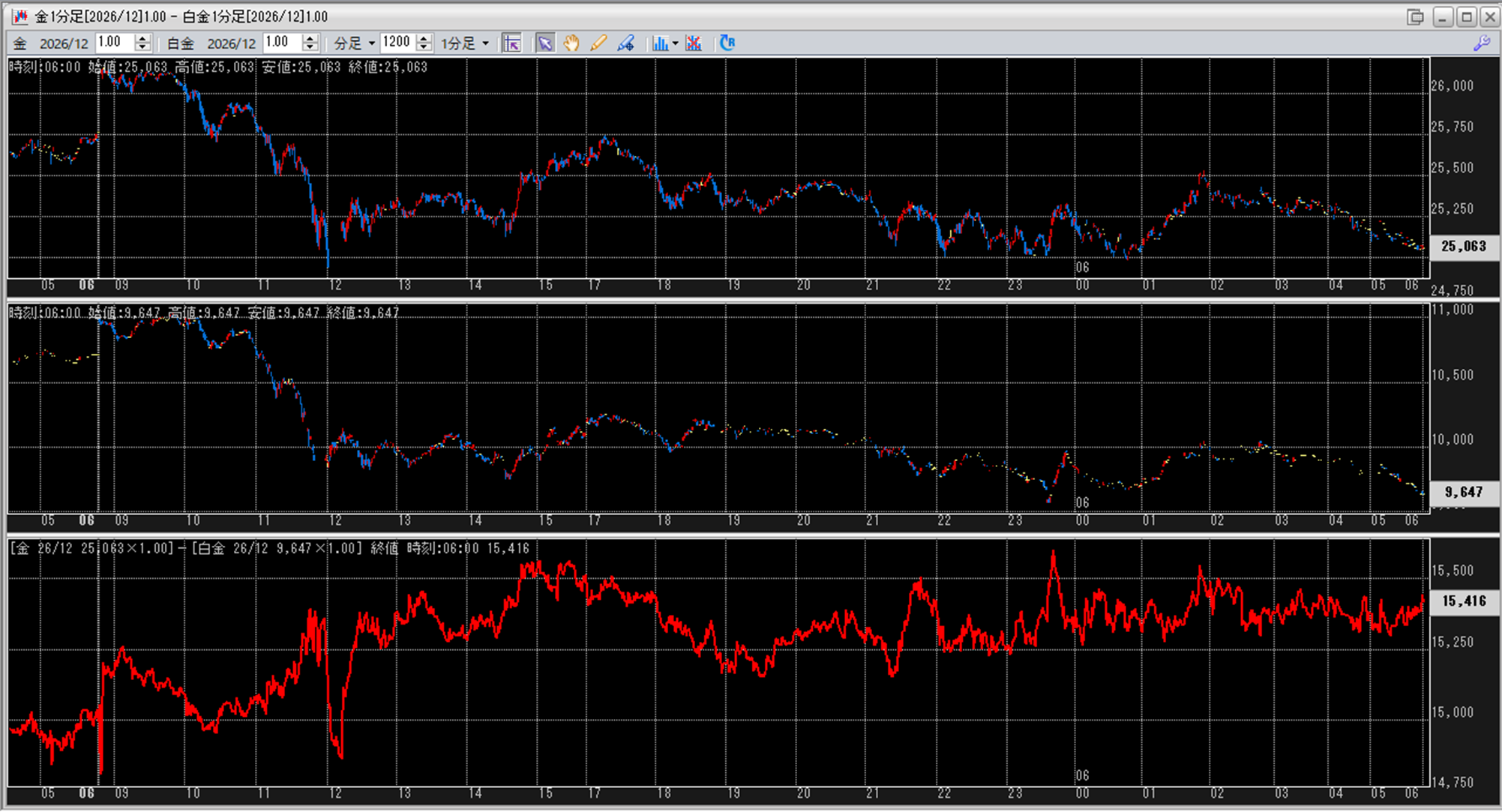Click the restore-down cascade window icon

click(1415, 16)
